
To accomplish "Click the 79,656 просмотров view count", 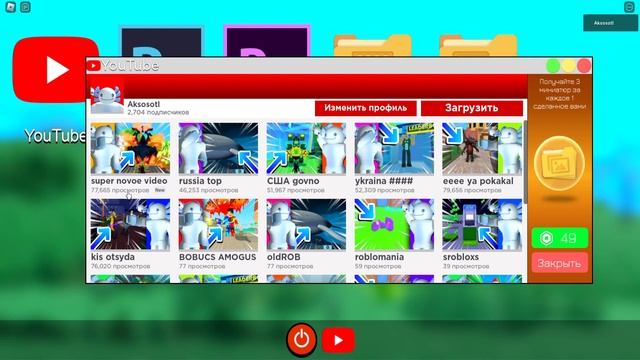I will [x=472, y=190].
